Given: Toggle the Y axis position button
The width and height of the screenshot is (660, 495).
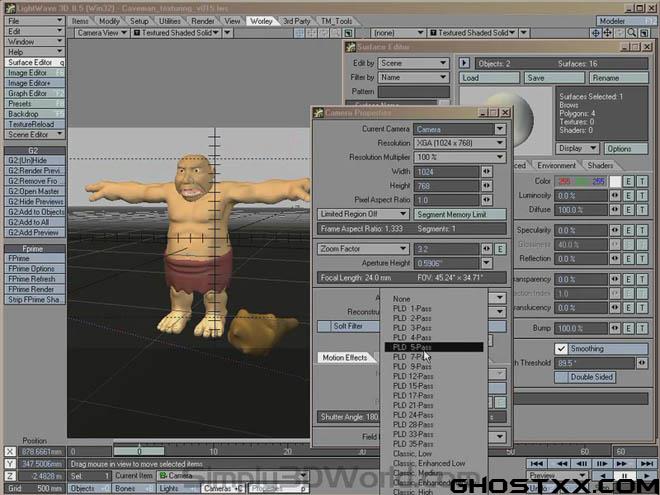Looking at the screenshot, I should pyautogui.click(x=10, y=464).
